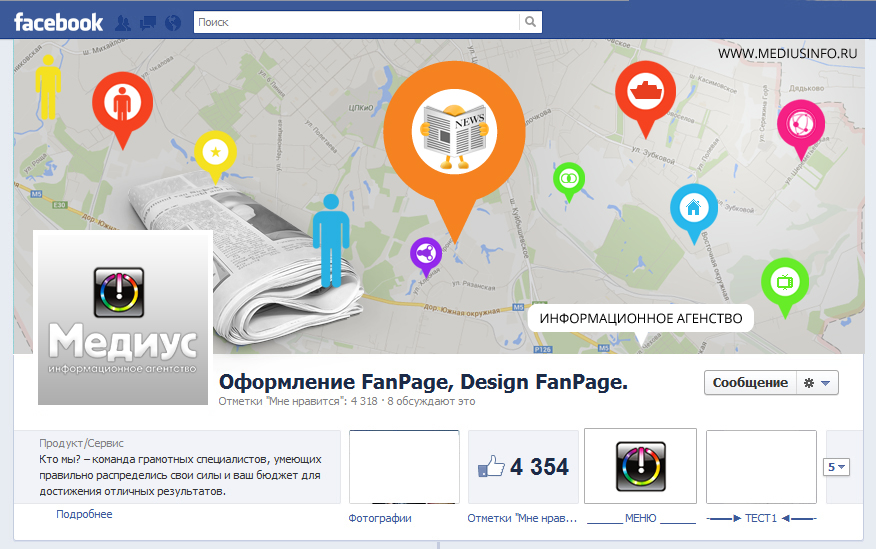Open messages icon in top bar
Image resolution: width=876 pixels, height=549 pixels.
click(x=148, y=23)
